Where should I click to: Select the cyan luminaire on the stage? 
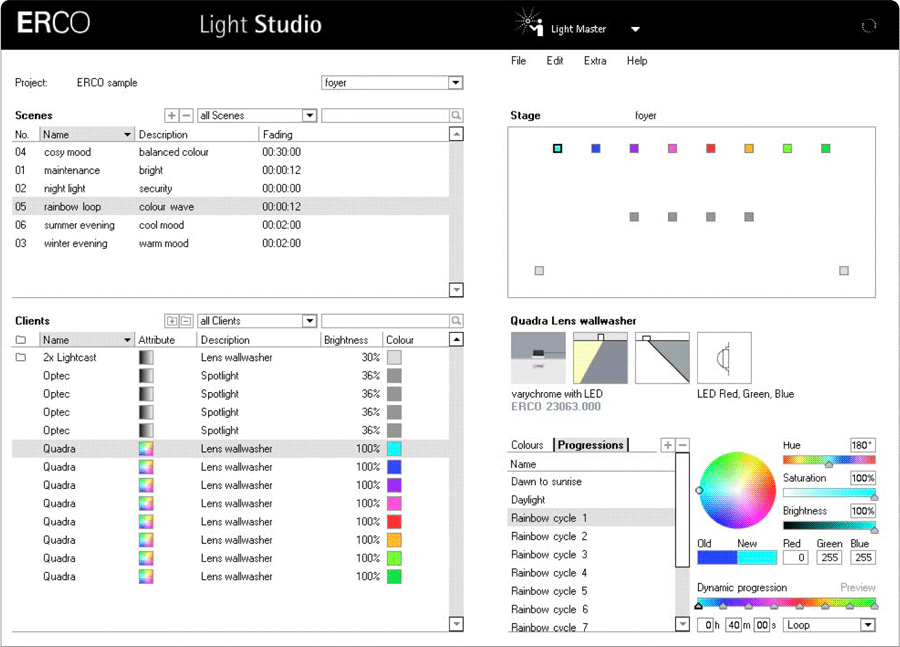click(557, 149)
